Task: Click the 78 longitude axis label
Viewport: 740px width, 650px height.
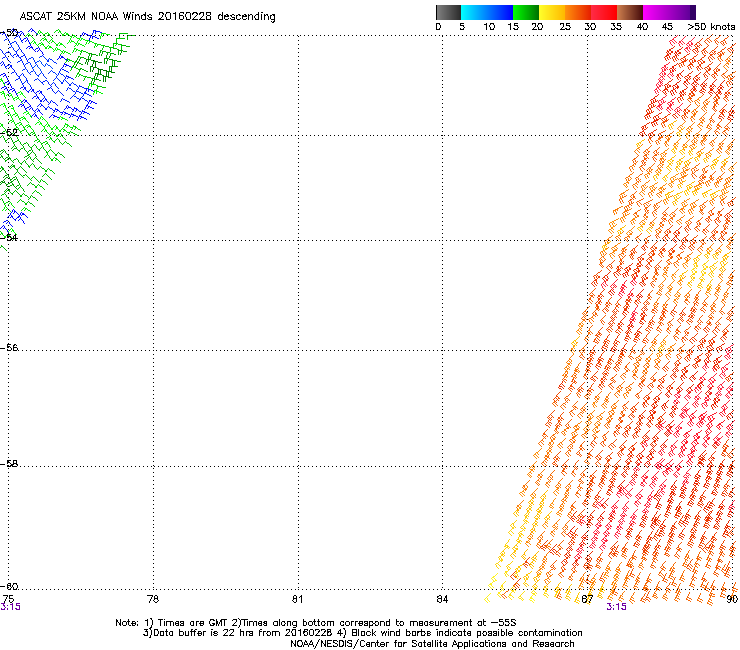Action: coord(153,599)
